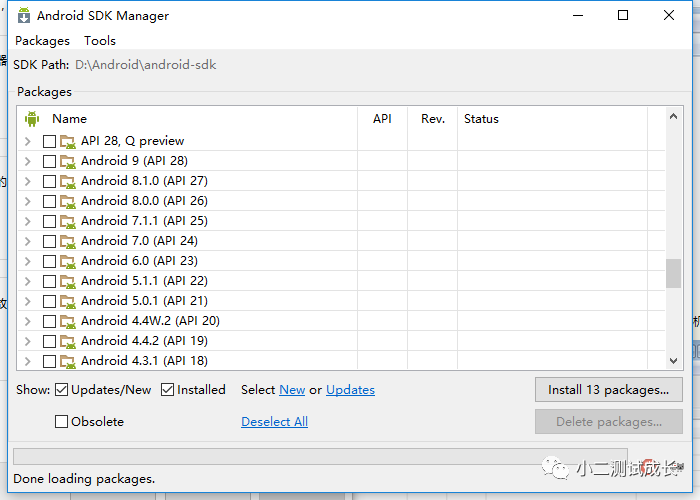
Task: Check the Android 7.1.1 (API 25) checkbox
Action: click(x=49, y=221)
